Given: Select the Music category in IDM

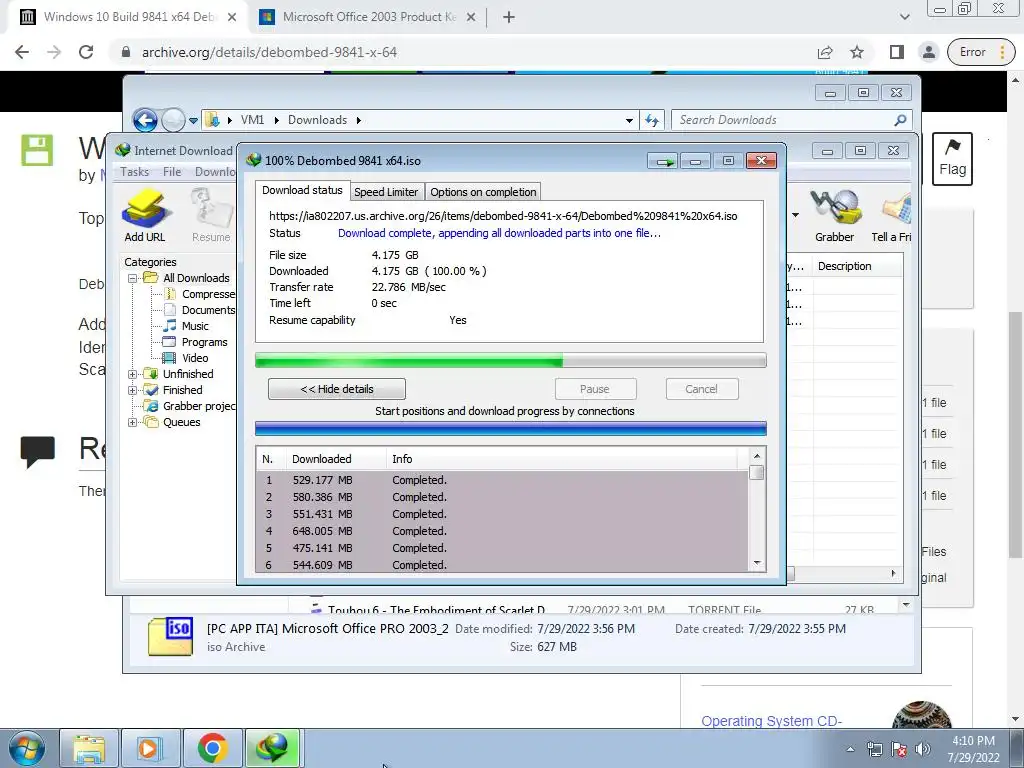Looking at the screenshot, I should pos(195,326).
